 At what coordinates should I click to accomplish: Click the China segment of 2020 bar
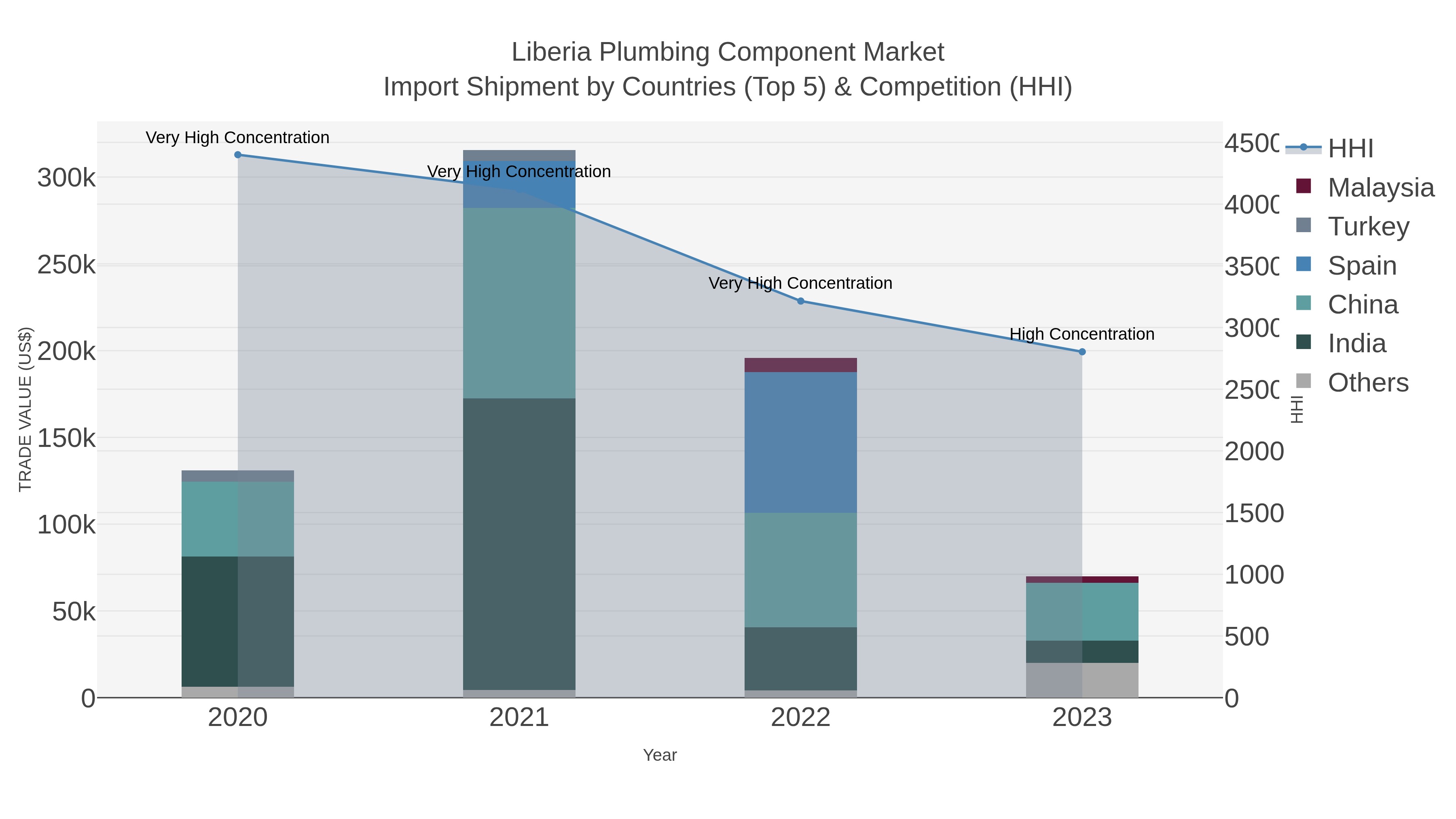(x=237, y=519)
